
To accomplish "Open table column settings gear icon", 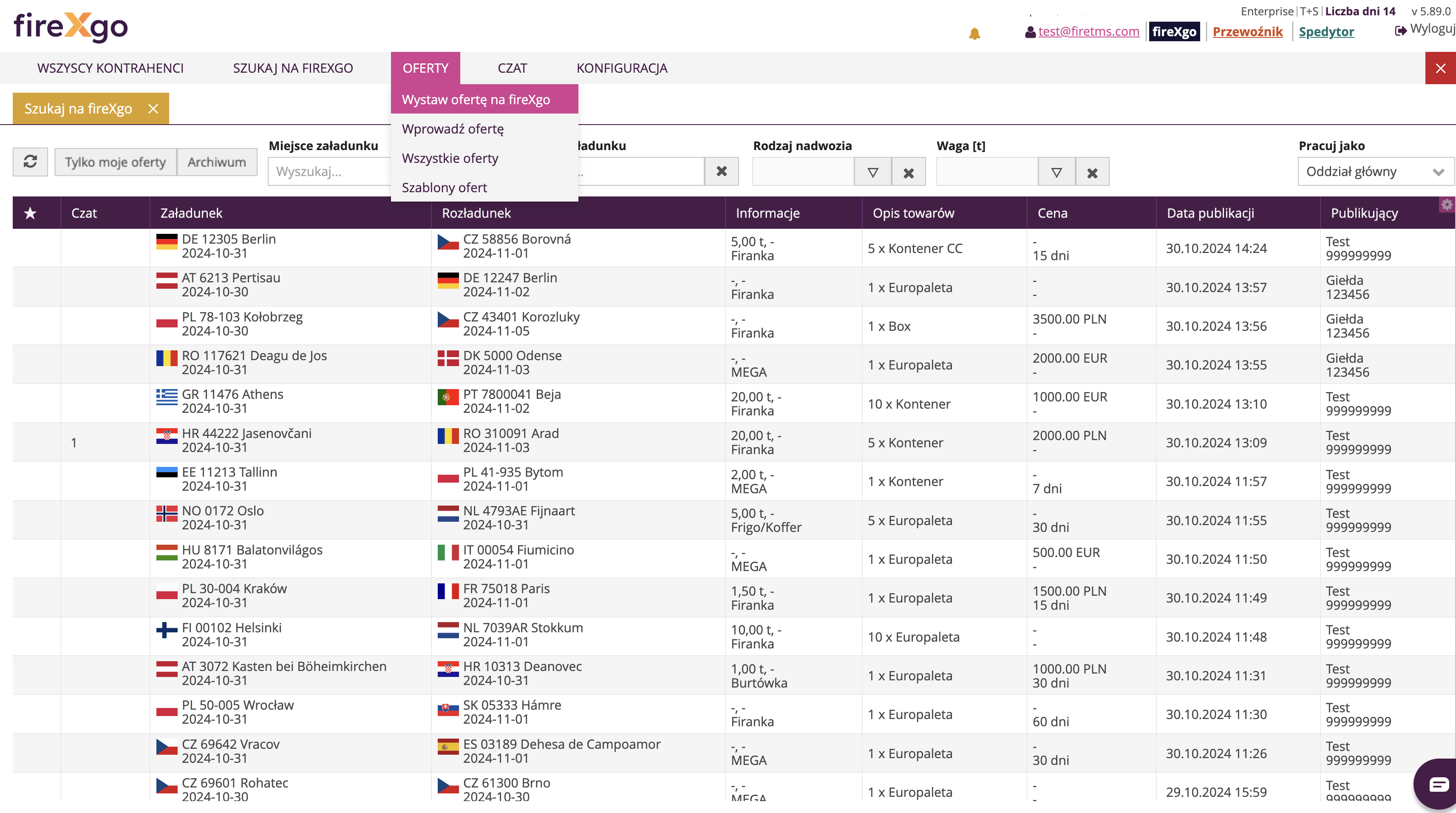I will 1446,205.
